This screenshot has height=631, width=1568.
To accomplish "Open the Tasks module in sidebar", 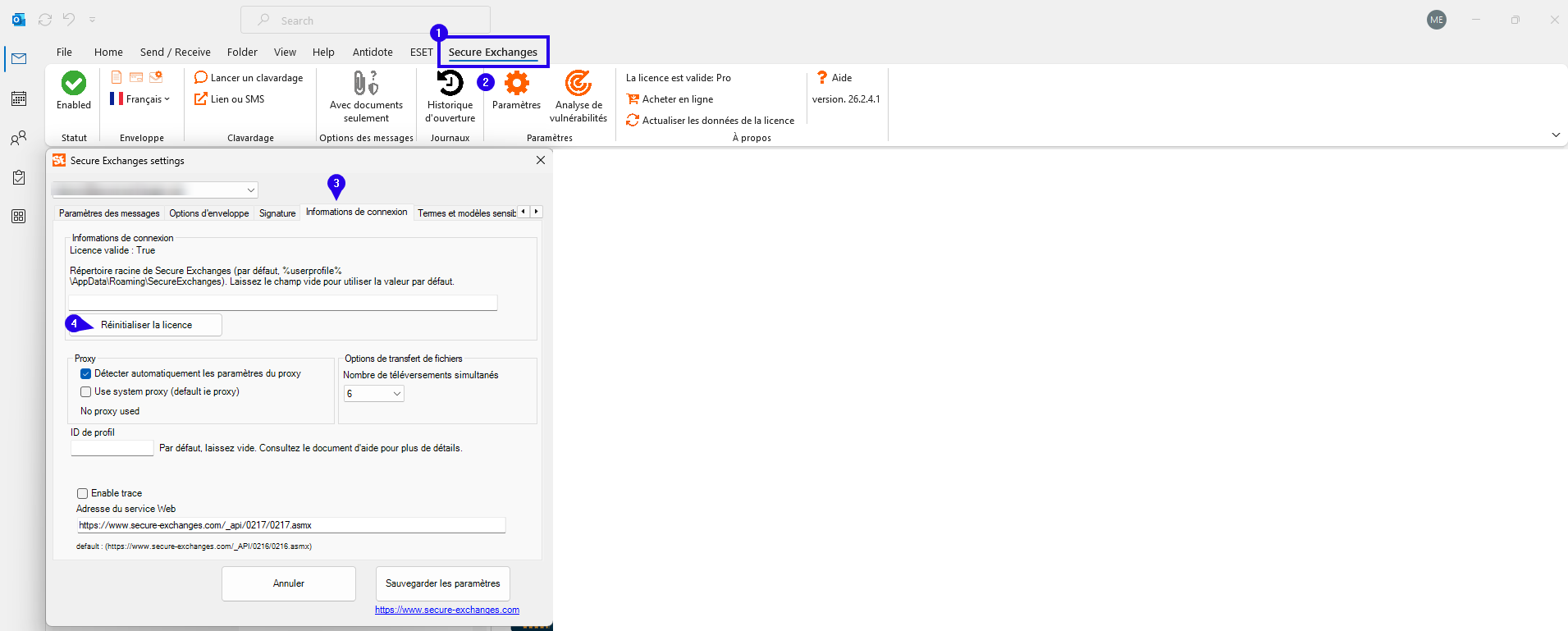I will coord(19,177).
